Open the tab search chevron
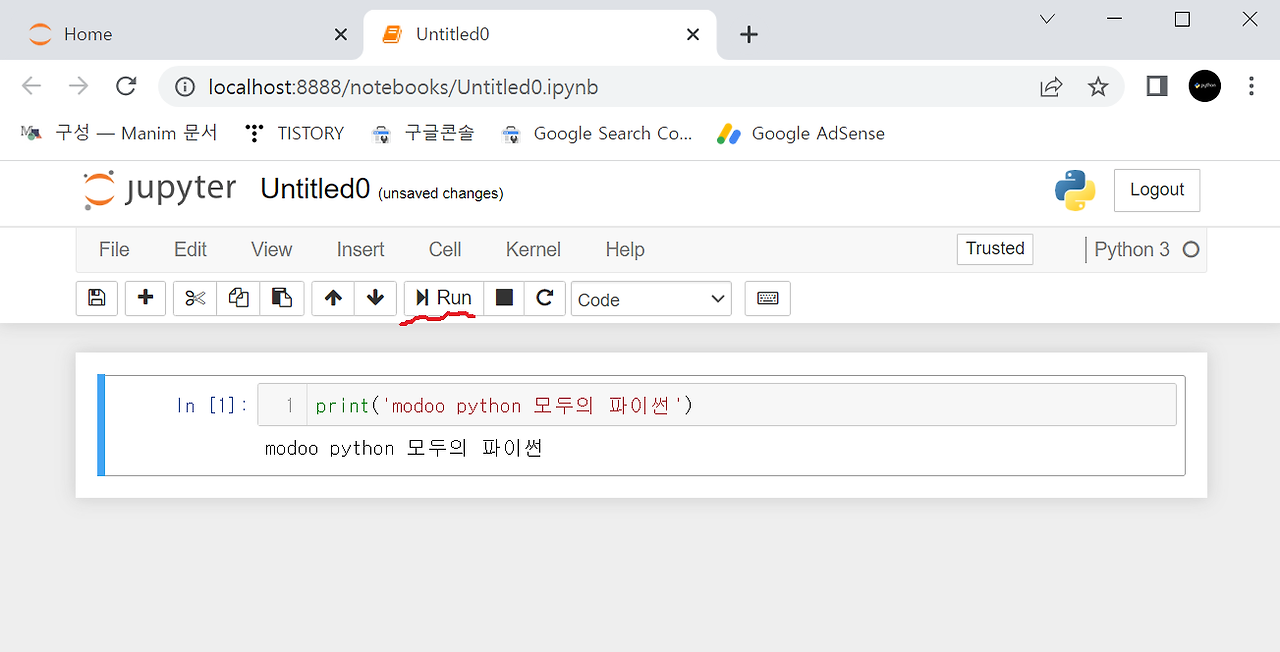Viewport: 1280px width, 652px height. click(1047, 19)
